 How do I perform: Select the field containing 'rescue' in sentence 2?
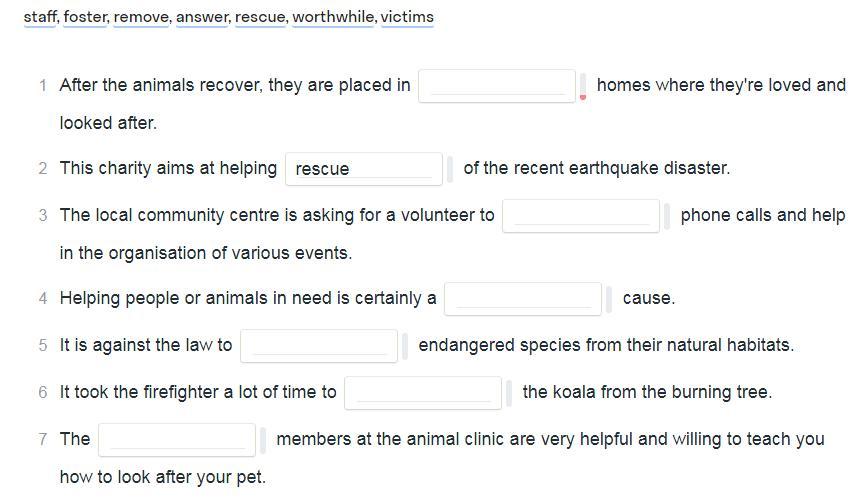(364, 168)
